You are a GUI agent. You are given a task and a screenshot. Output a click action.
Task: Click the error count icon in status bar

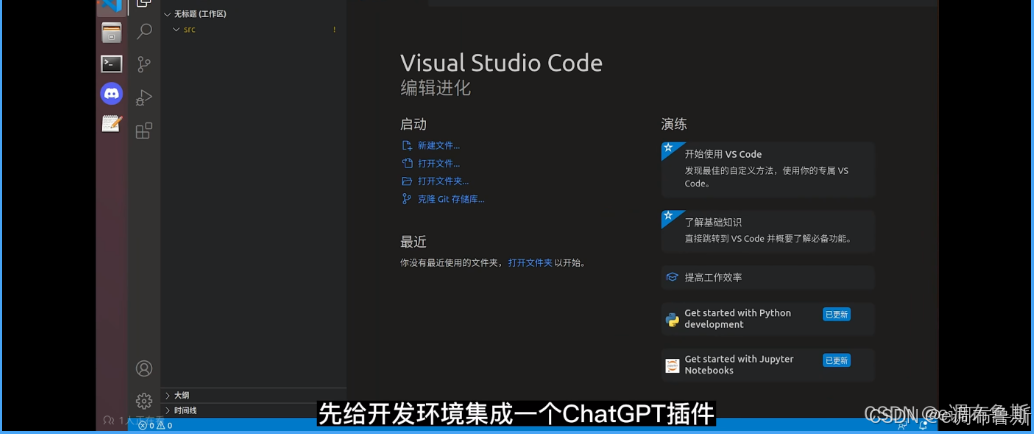141,425
